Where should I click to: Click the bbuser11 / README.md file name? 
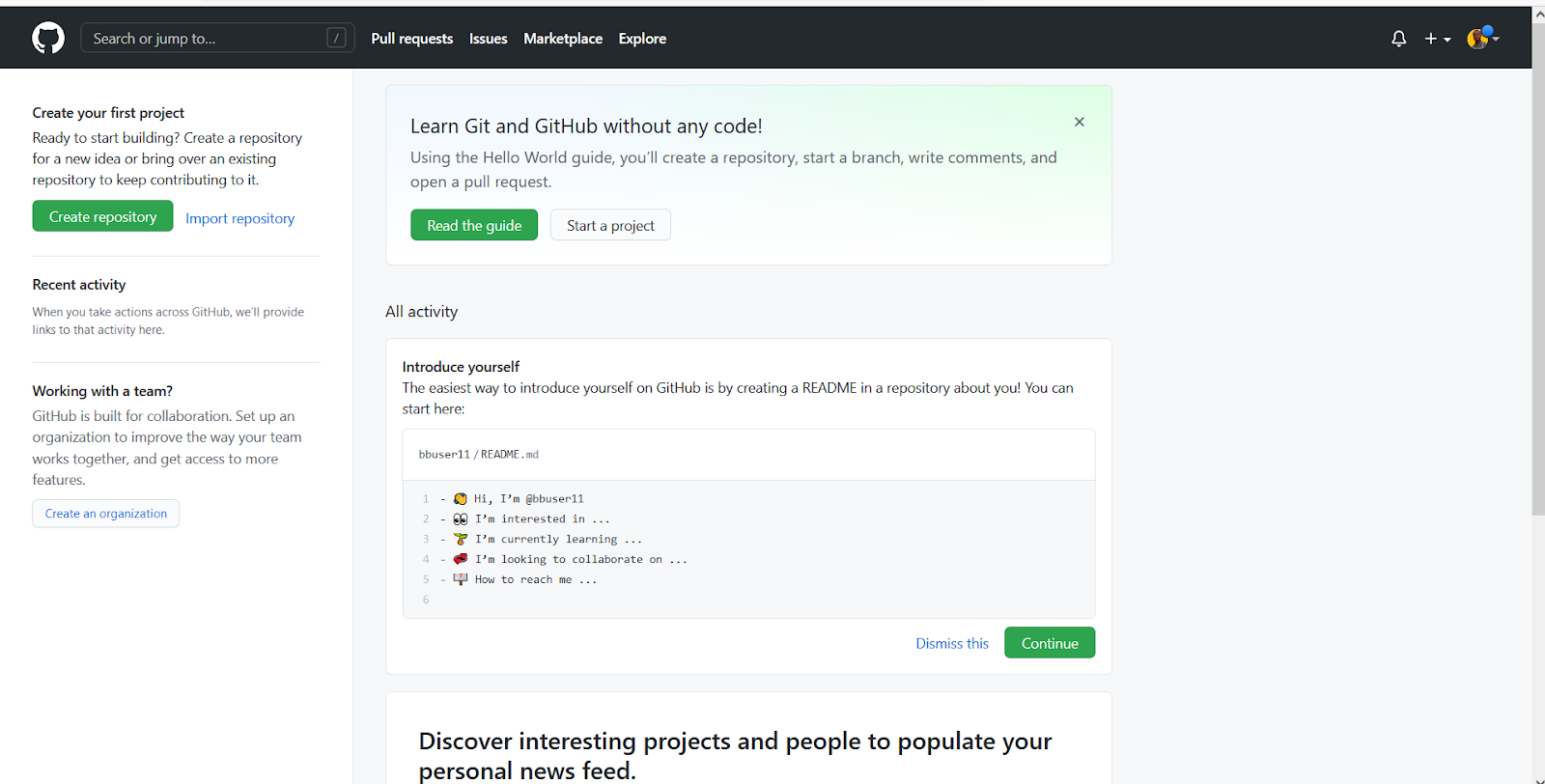479,455
